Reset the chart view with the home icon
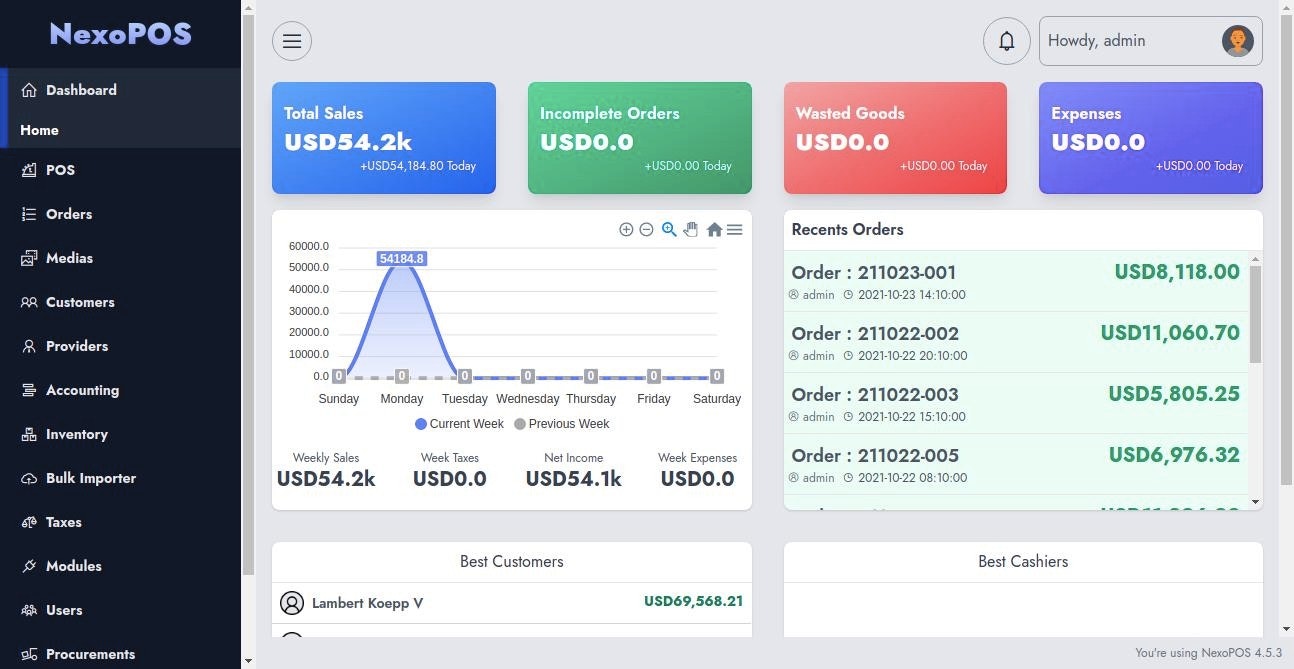Image resolution: width=1294 pixels, height=669 pixels. tap(714, 229)
